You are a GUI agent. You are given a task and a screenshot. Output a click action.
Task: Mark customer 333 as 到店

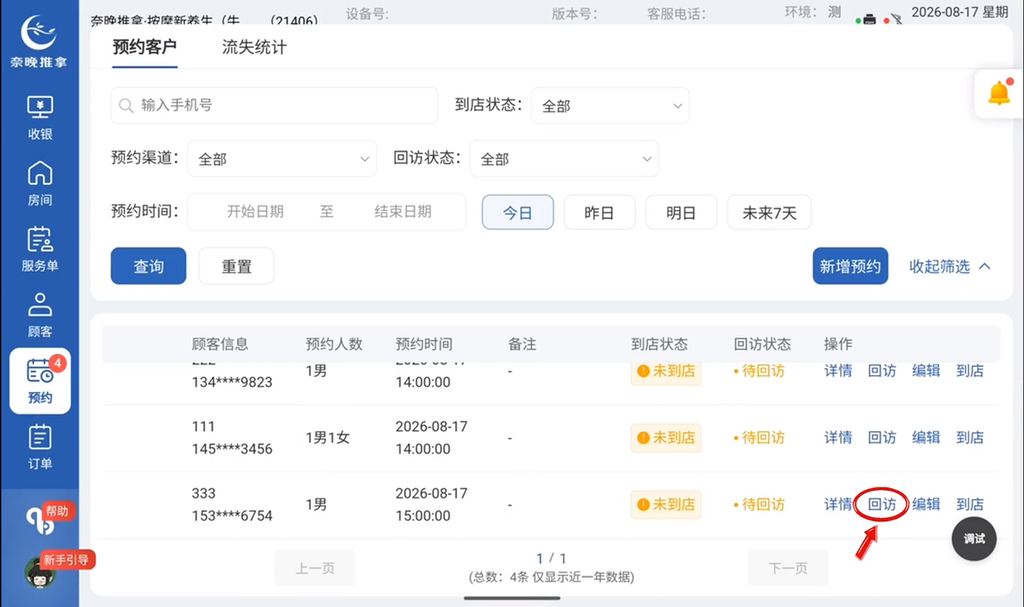click(x=970, y=504)
